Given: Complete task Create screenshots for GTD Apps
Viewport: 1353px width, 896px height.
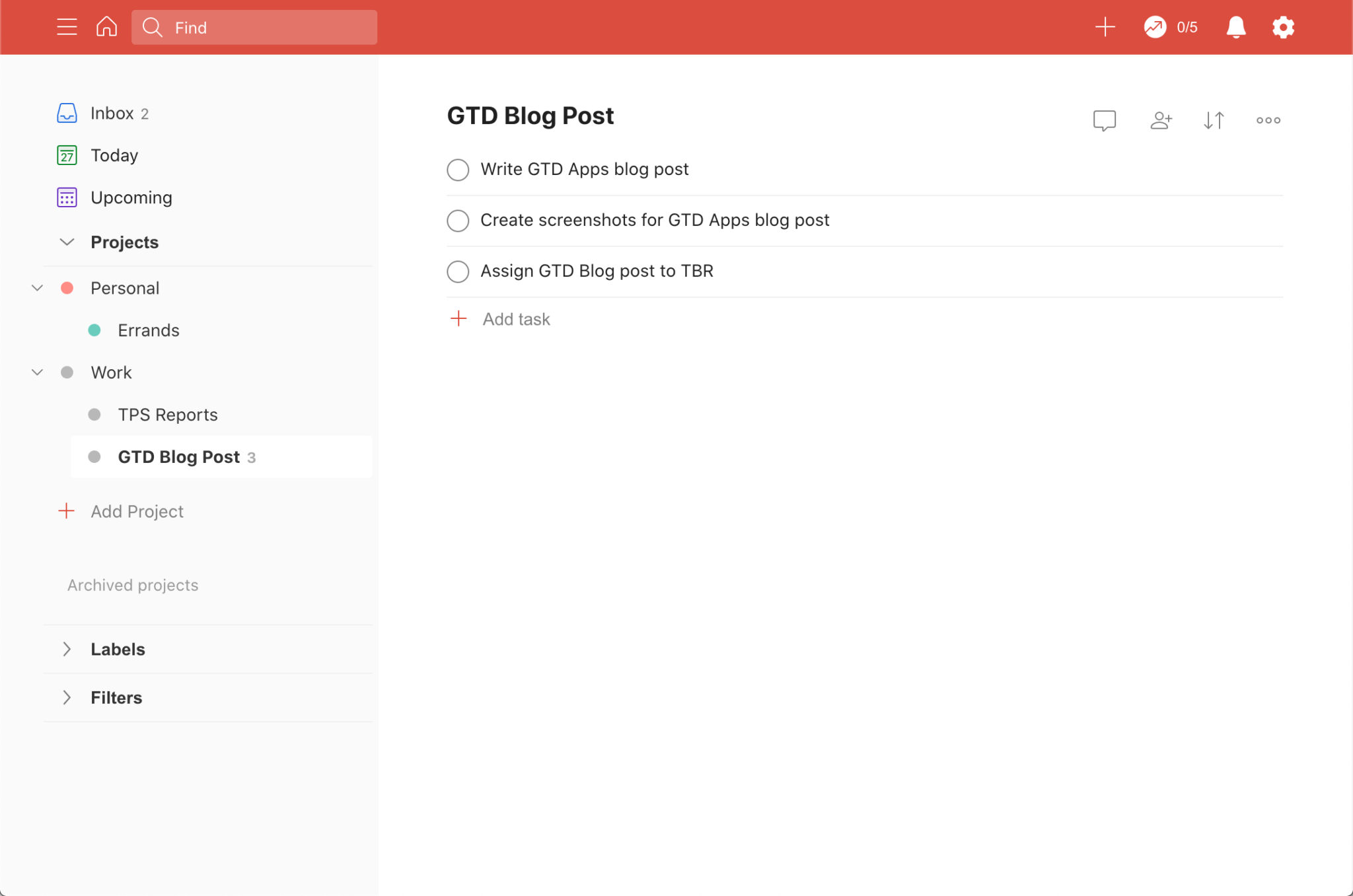Looking at the screenshot, I should (458, 221).
